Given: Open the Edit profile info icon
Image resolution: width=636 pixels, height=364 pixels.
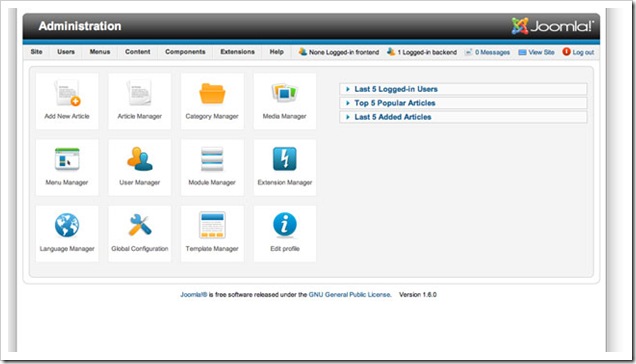Looking at the screenshot, I should pyautogui.click(x=285, y=224).
